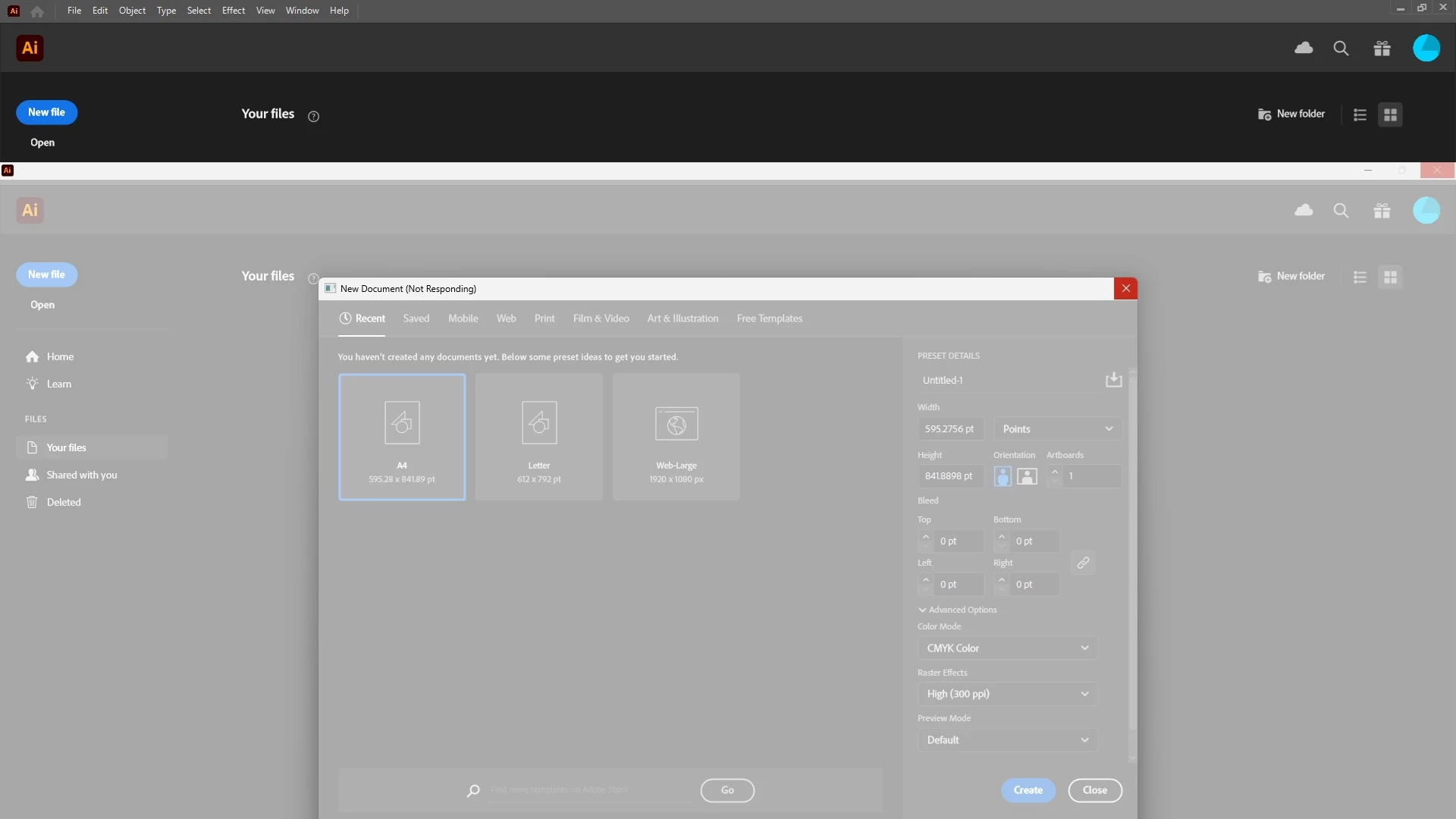1456x819 pixels.
Task: Select portrait orientation icon
Action: click(1003, 476)
